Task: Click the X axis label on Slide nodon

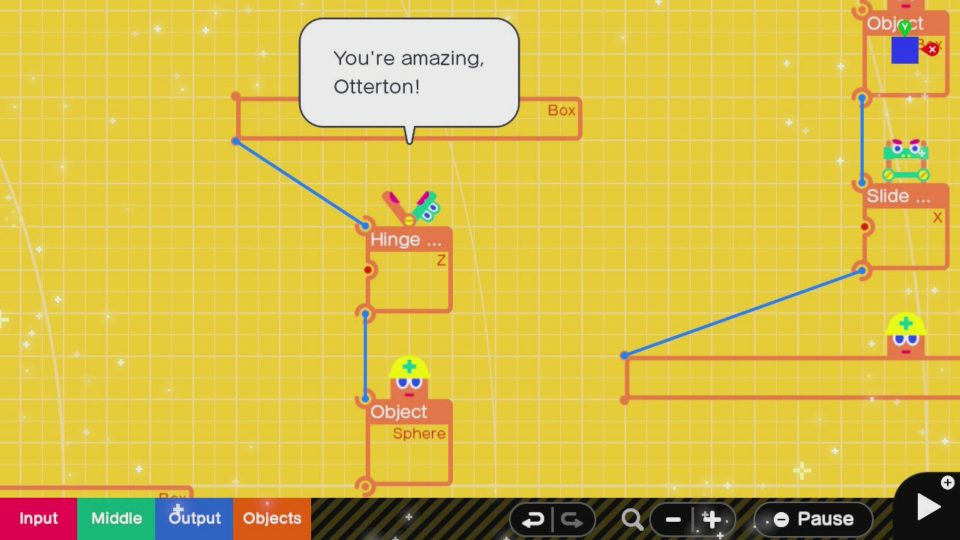Action: coord(937,217)
